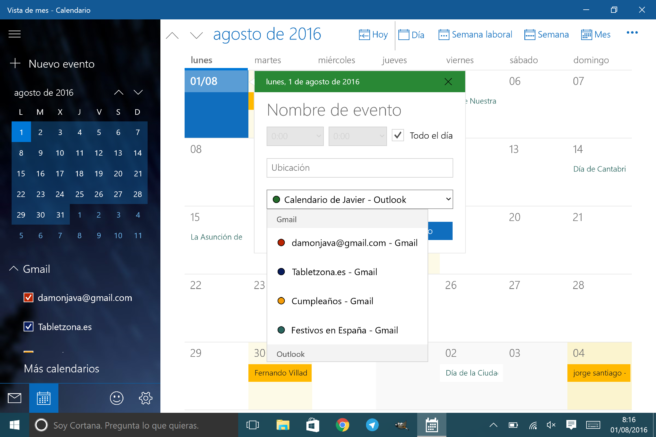The image size is (656, 437).
Task: Select day 31 in mini calendar
Action: pyautogui.click(x=60, y=215)
